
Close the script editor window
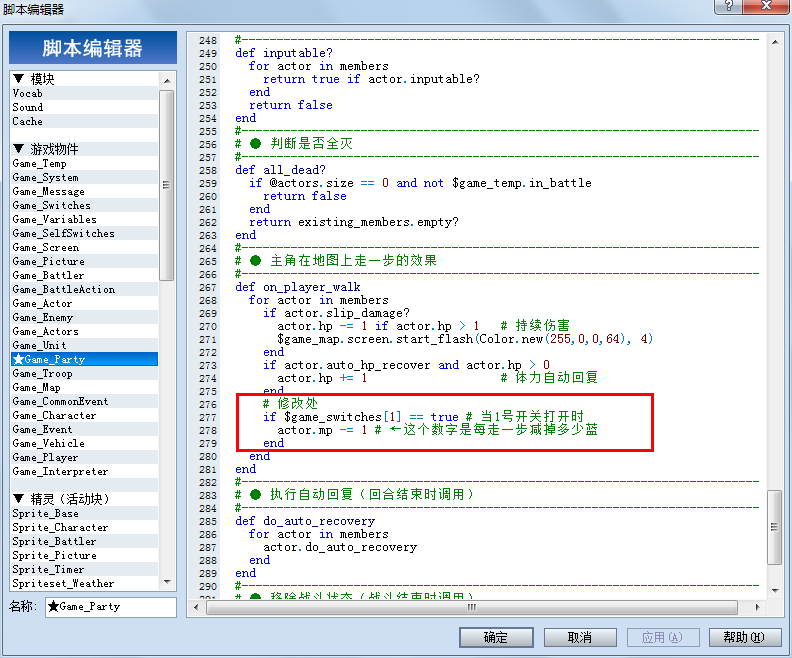tap(766, 6)
